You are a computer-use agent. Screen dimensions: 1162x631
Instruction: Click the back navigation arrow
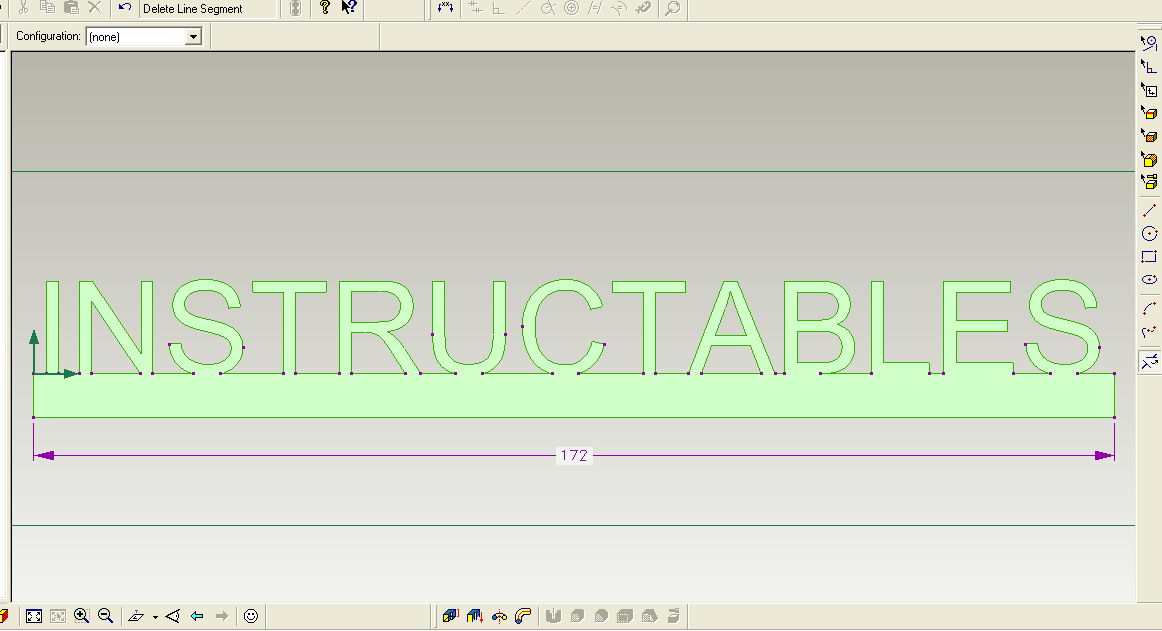(196, 615)
